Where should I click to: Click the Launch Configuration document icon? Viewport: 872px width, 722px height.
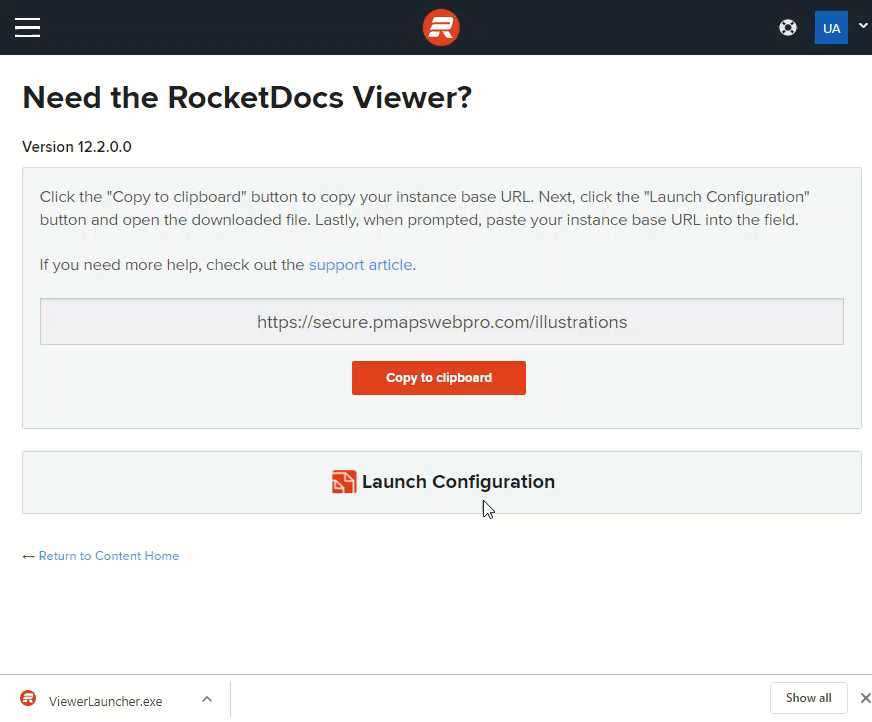point(344,482)
